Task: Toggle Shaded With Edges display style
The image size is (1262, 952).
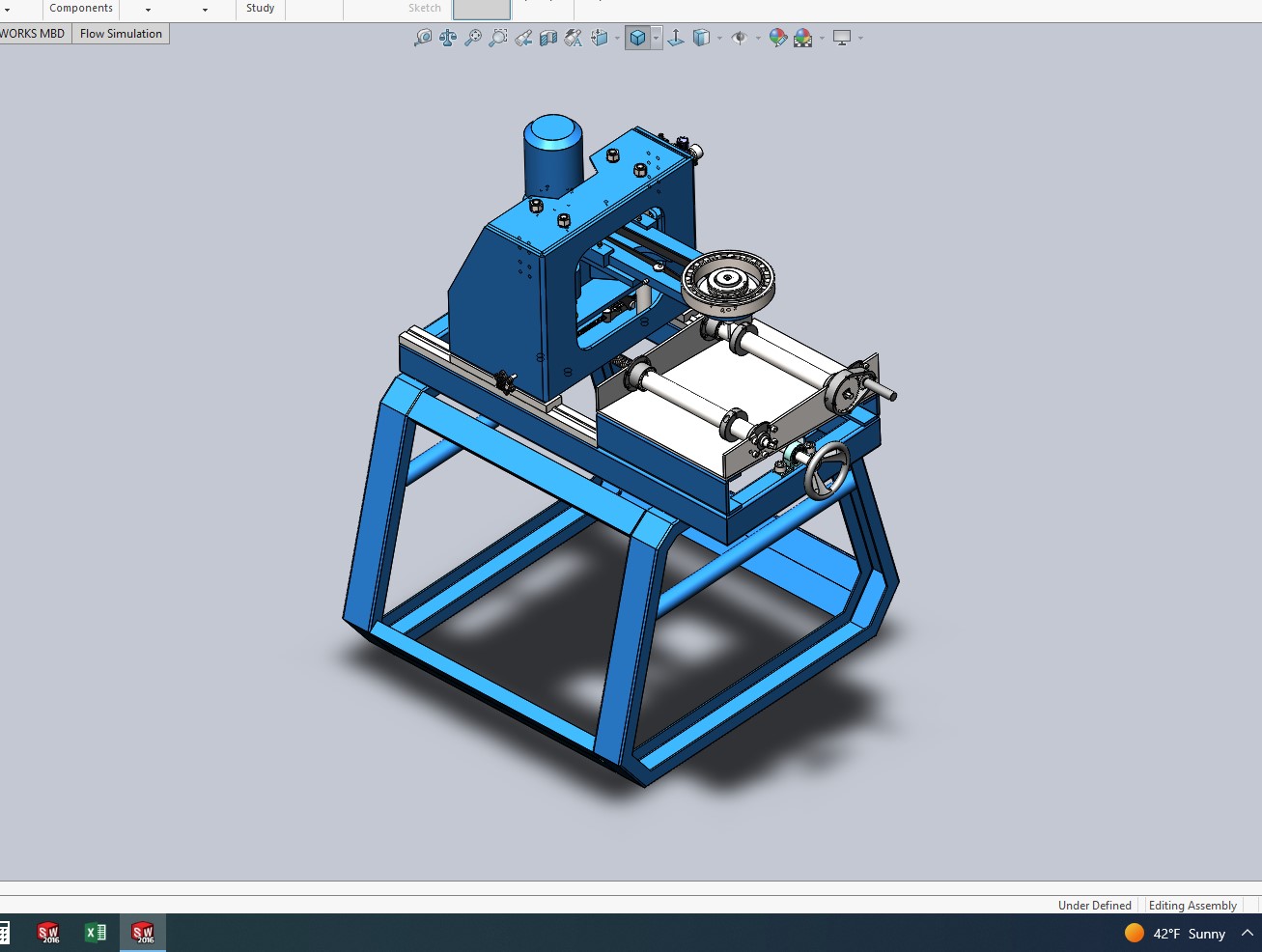Action: pyautogui.click(x=637, y=38)
